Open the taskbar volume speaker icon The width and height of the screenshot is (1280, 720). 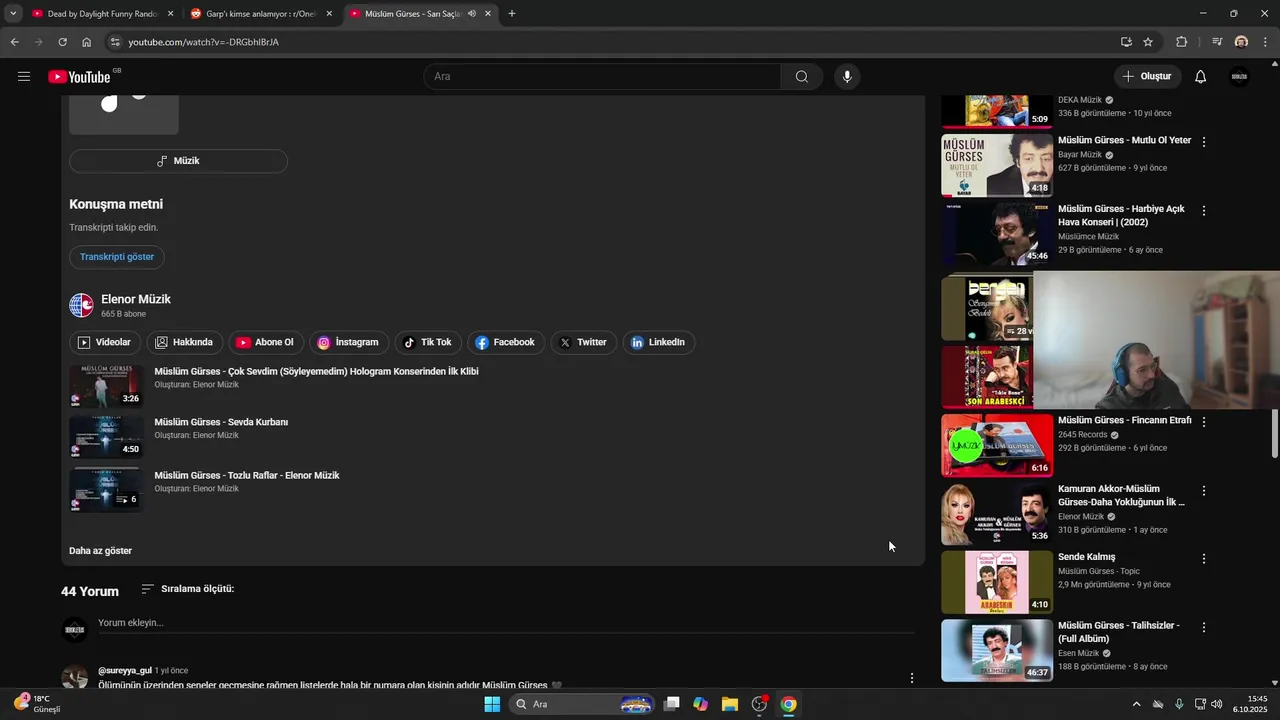[x=1217, y=704]
